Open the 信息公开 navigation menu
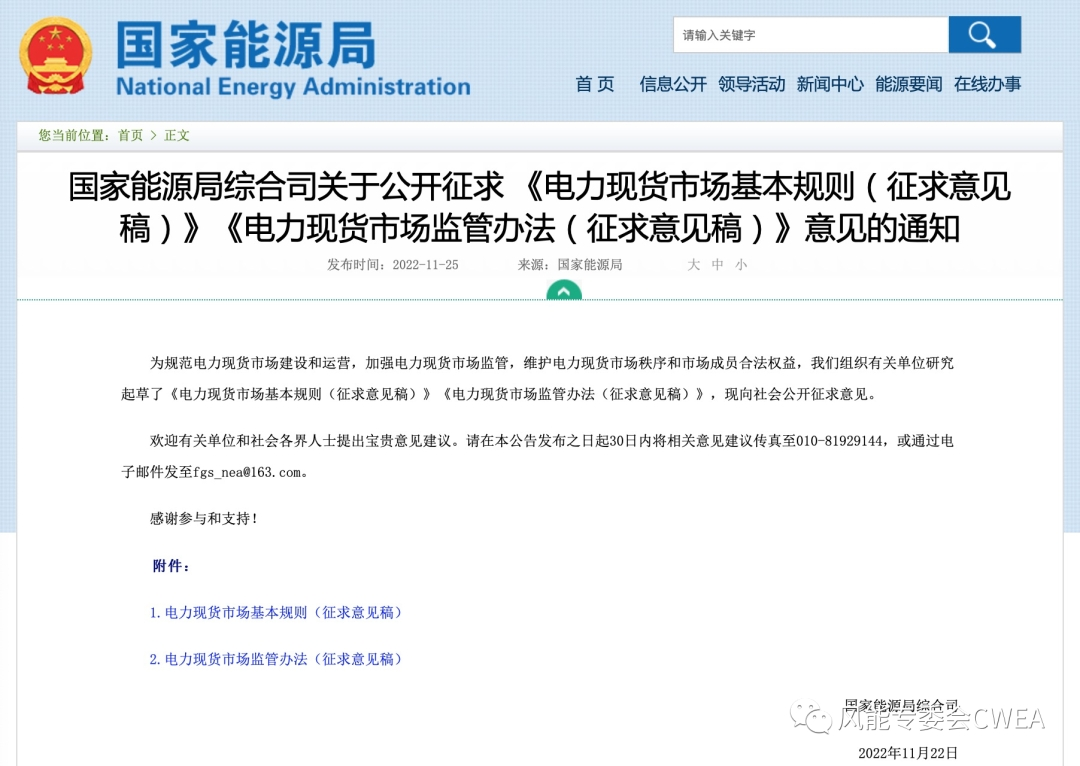Image resolution: width=1080 pixels, height=766 pixels. [673, 84]
